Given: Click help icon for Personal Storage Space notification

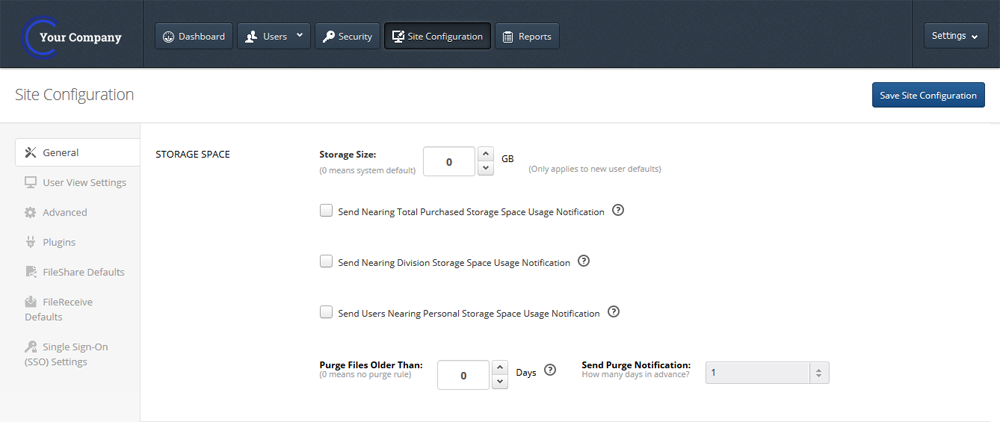Looking at the screenshot, I should [614, 312].
